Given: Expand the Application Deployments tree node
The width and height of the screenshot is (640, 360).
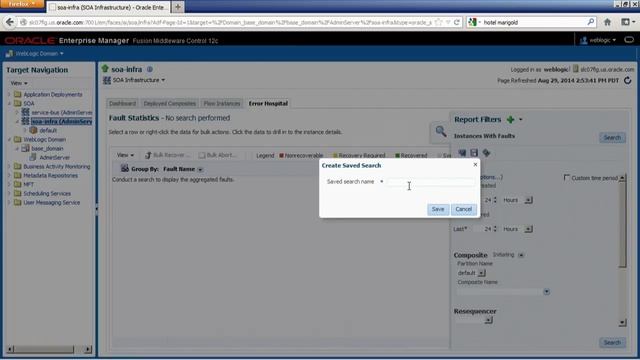Looking at the screenshot, I should click(9, 94).
